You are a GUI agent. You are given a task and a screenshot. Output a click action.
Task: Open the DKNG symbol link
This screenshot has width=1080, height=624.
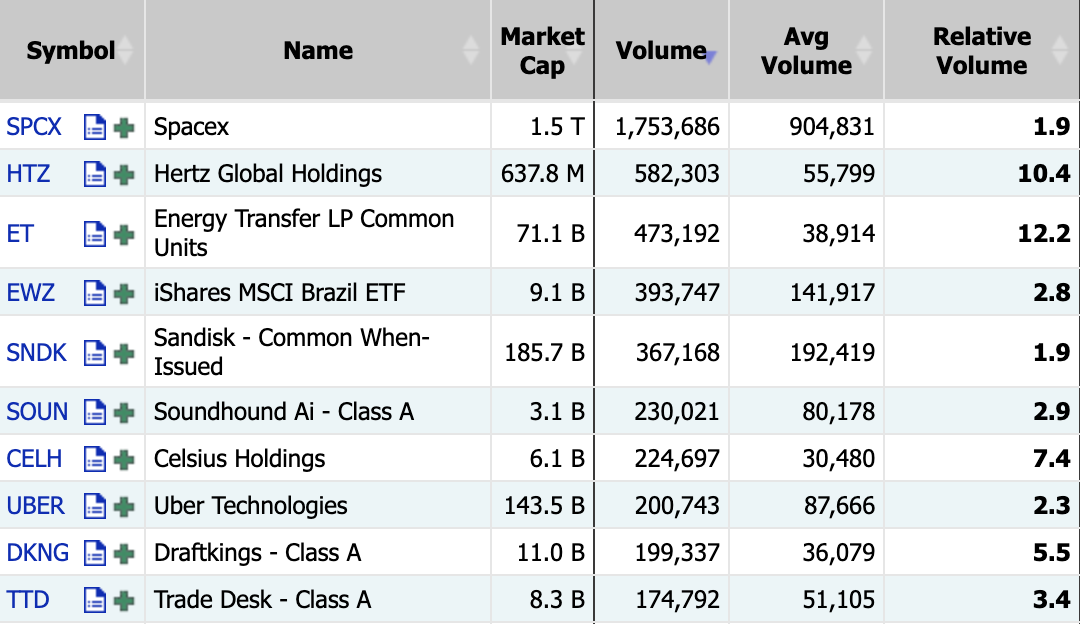pyautogui.click(x=37, y=553)
